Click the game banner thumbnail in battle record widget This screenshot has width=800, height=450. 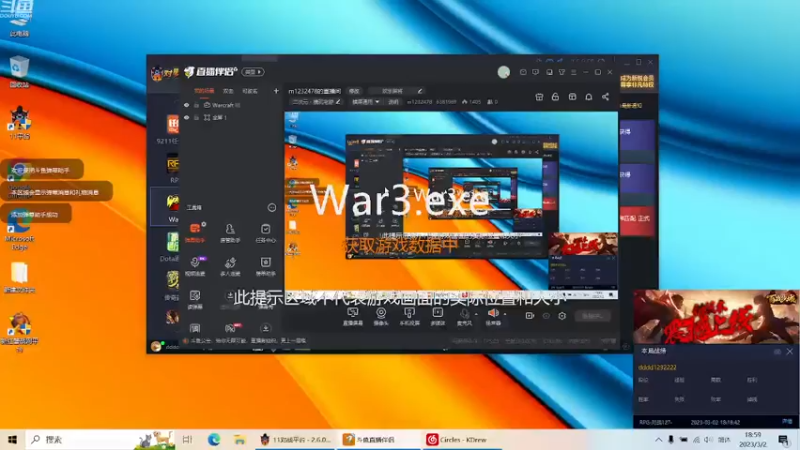click(x=716, y=316)
